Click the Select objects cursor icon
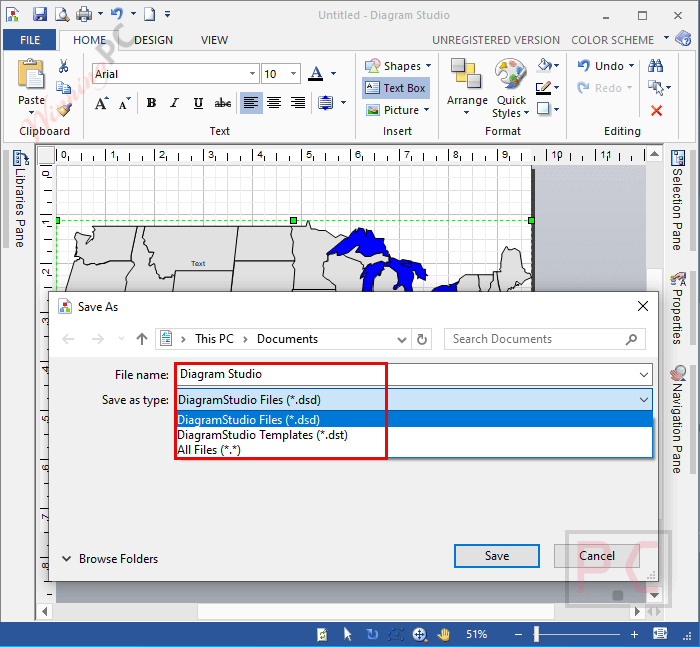The width and height of the screenshot is (700, 647). tap(655, 88)
